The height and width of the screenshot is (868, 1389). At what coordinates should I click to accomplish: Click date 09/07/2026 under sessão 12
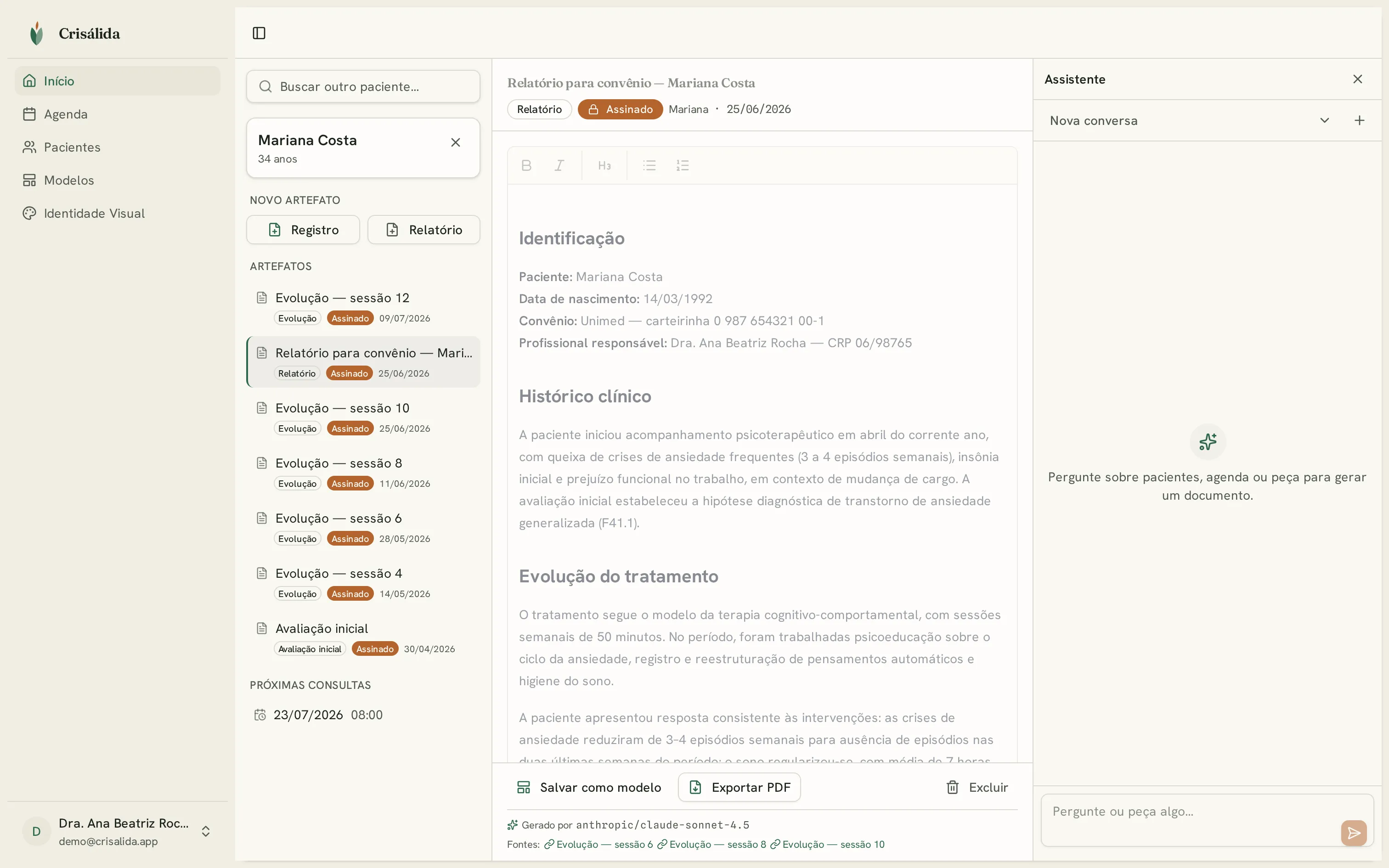(405, 318)
